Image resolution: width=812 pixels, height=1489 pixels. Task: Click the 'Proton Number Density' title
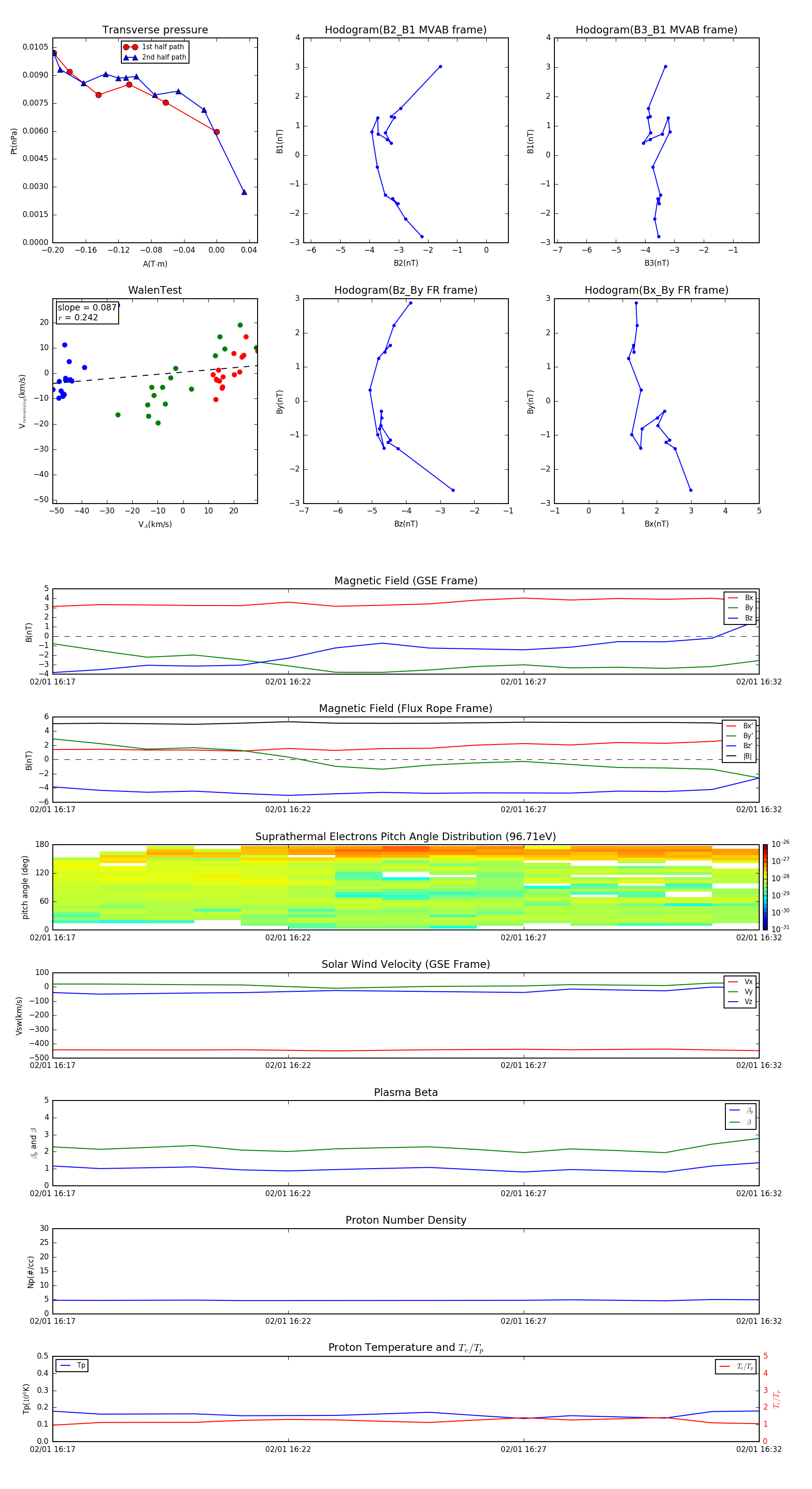[x=406, y=1220]
